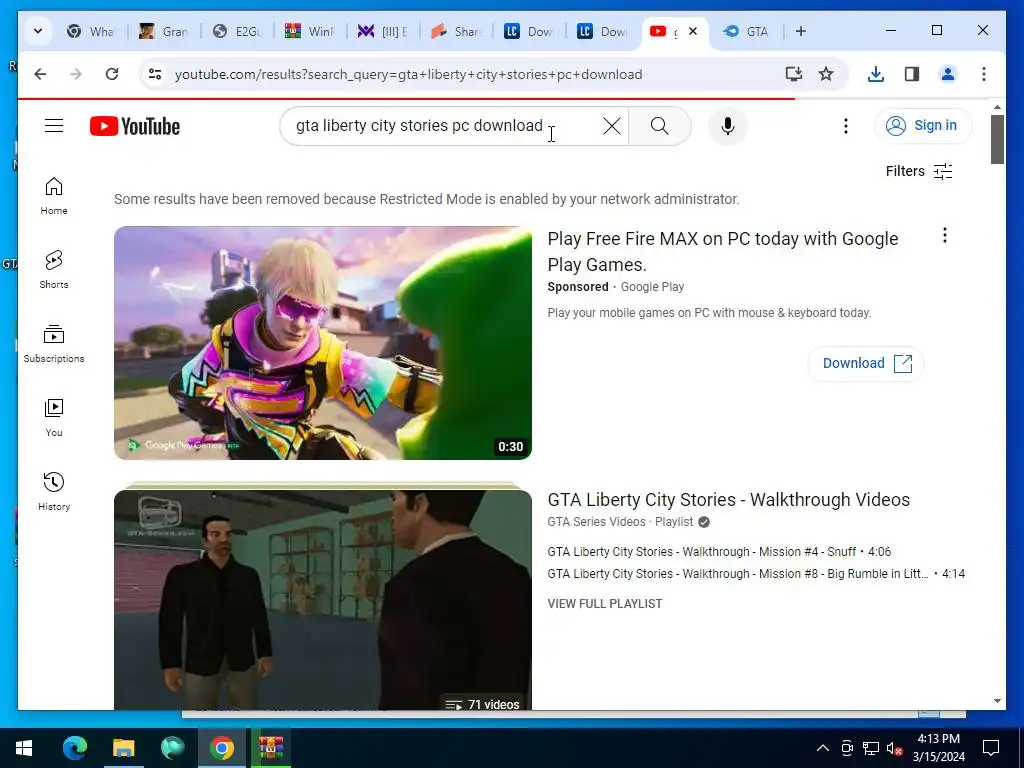The height and width of the screenshot is (768, 1024).
Task: Click the page vertical scrollbar thumb
Action: point(997,139)
